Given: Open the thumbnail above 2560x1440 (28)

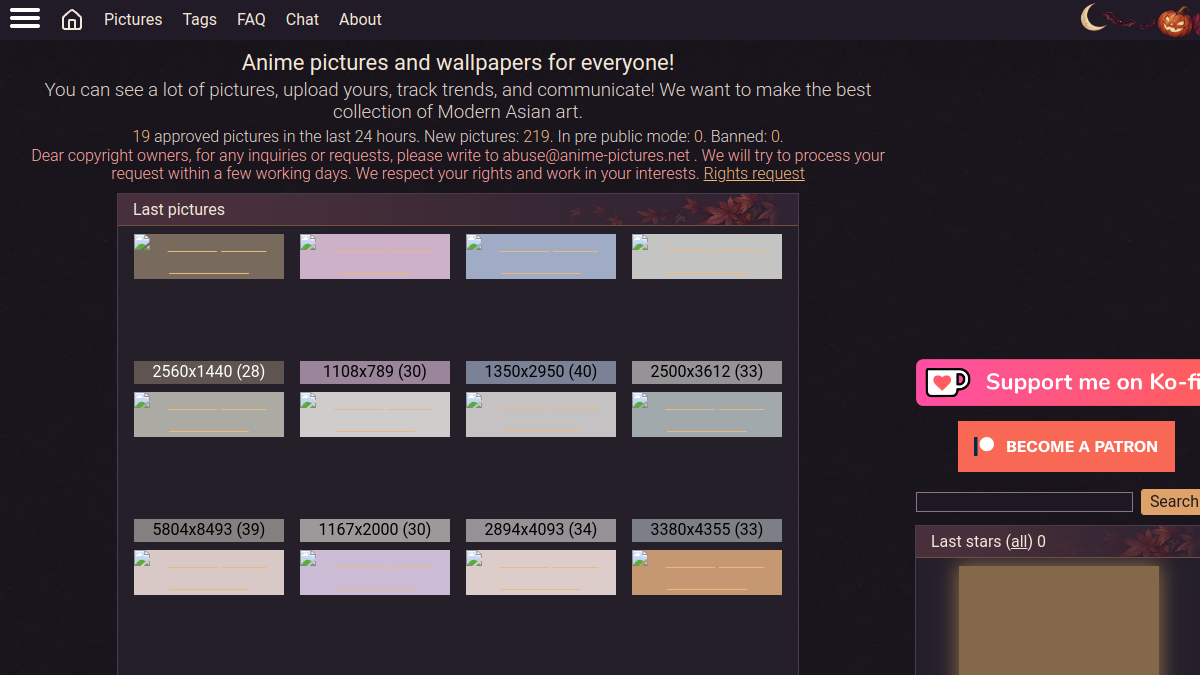Looking at the screenshot, I should [209, 257].
